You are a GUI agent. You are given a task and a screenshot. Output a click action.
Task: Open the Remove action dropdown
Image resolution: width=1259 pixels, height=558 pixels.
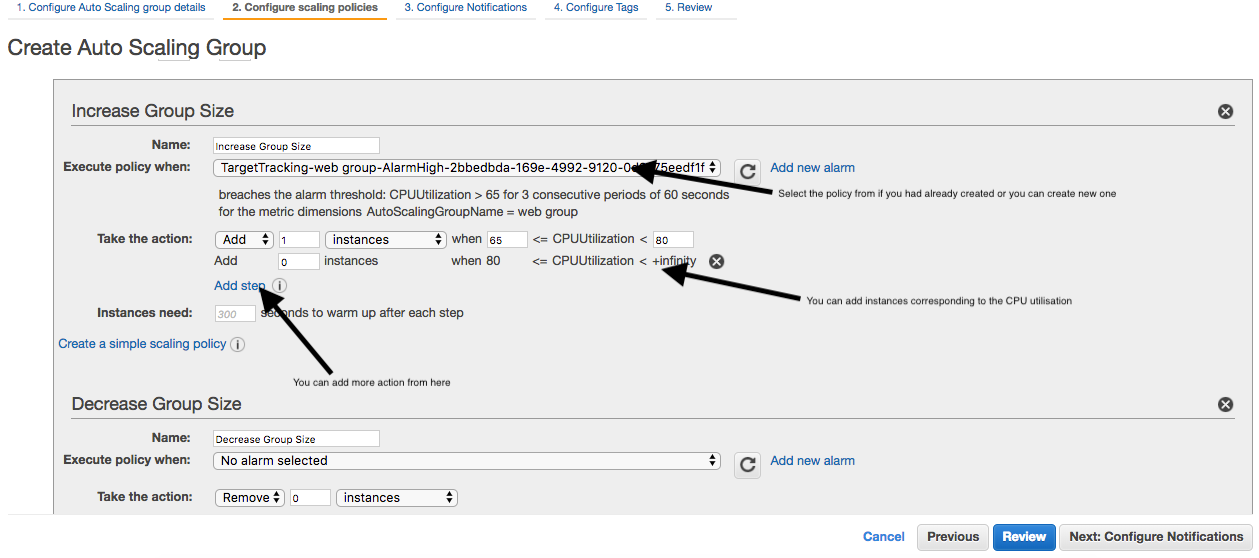click(250, 498)
